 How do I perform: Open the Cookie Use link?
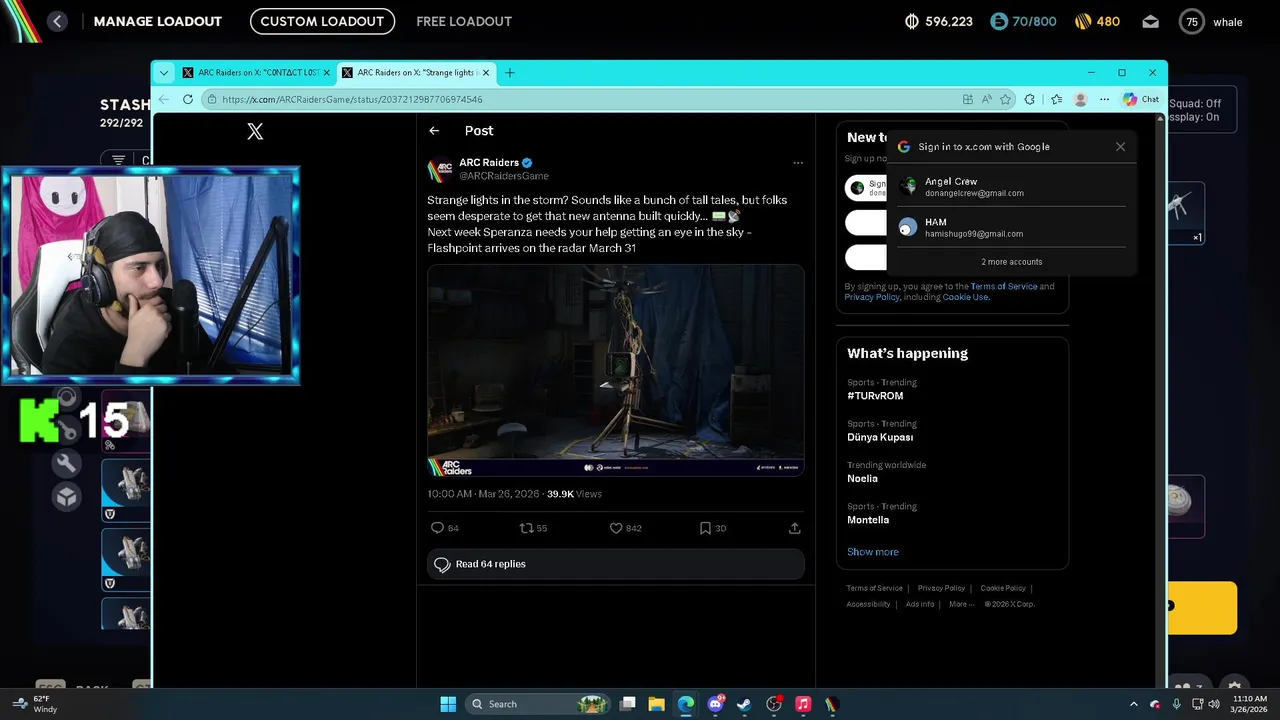[x=965, y=297]
